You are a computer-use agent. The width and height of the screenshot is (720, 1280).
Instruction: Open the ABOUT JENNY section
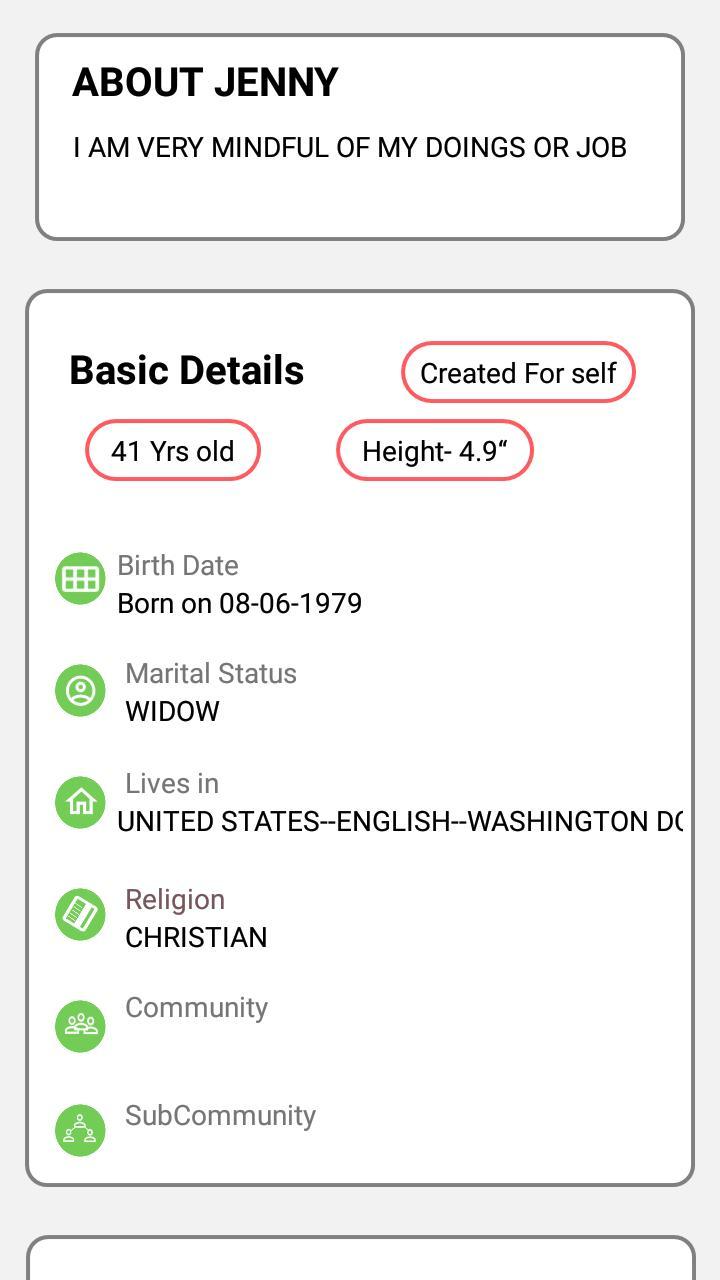[x=205, y=83]
